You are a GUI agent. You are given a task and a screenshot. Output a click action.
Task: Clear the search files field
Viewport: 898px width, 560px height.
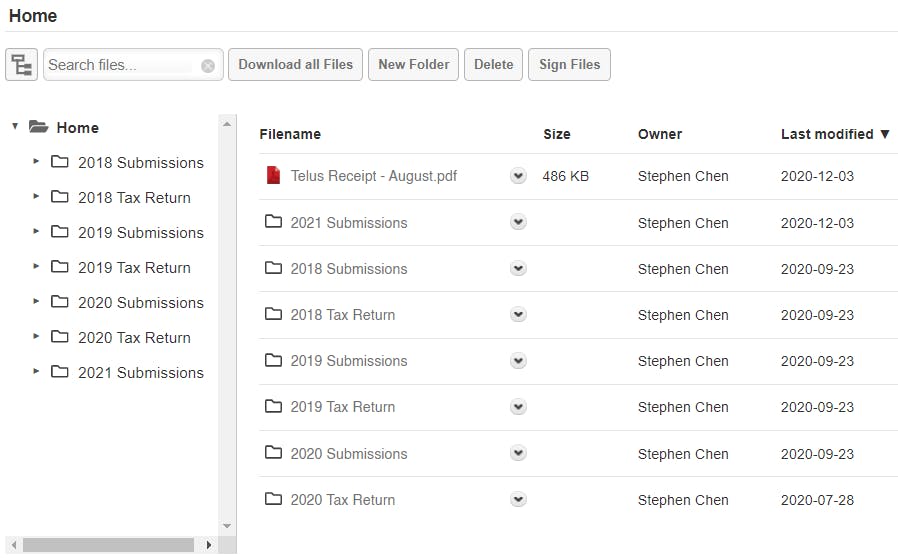pos(207,66)
